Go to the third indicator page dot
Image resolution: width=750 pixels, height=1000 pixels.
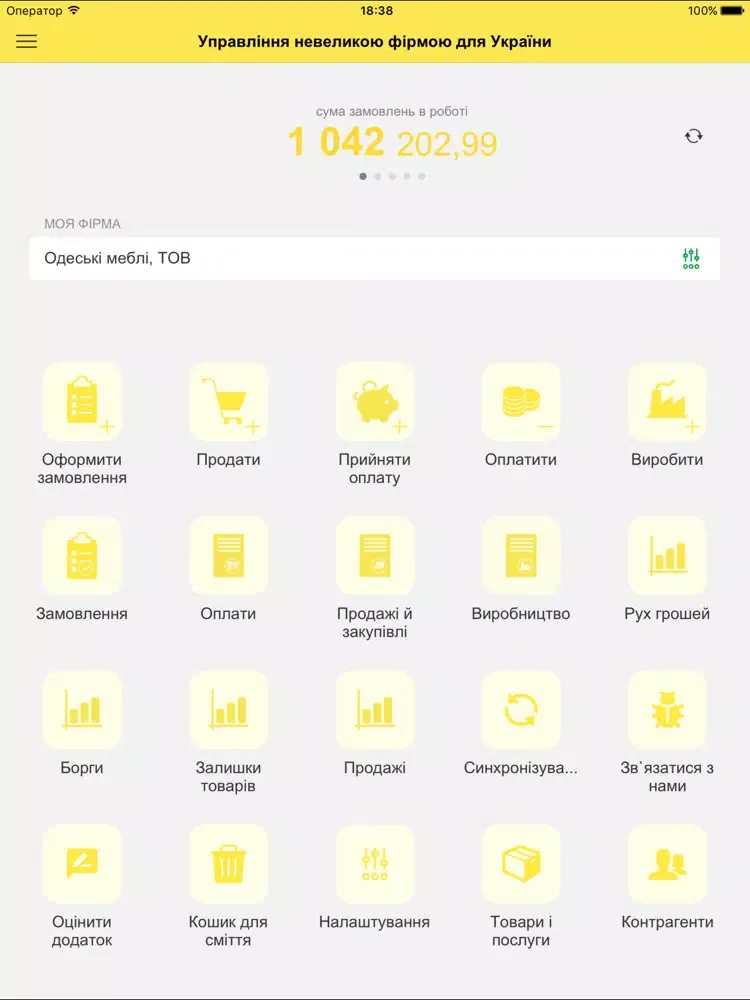[392, 177]
